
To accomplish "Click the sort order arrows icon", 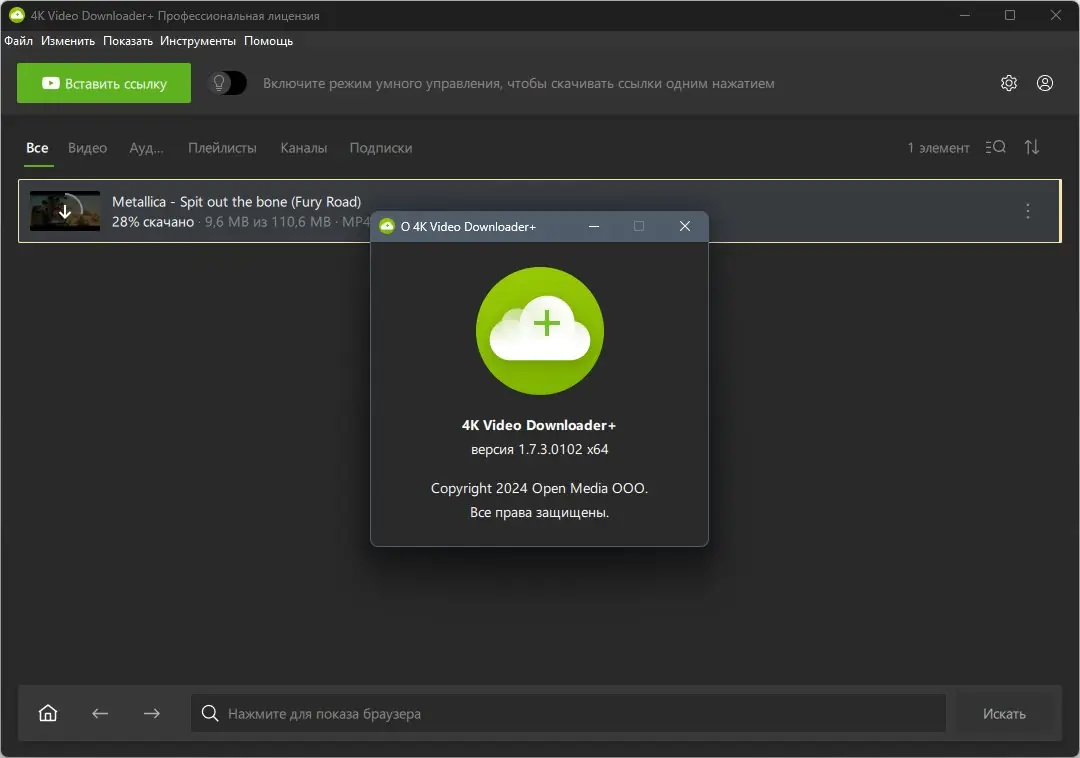I will pyautogui.click(x=1031, y=147).
